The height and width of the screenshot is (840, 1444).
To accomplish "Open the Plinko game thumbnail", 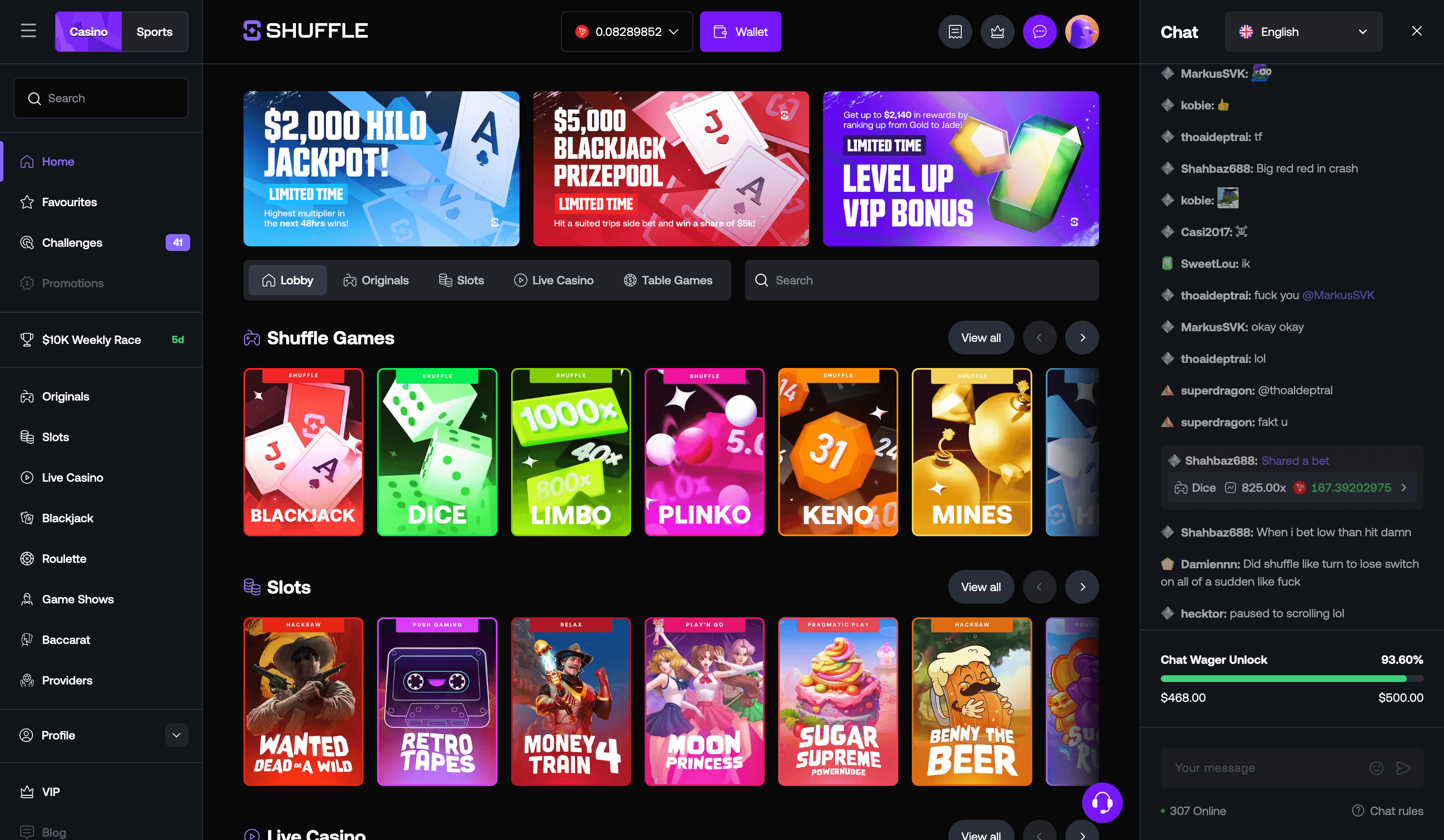I will [x=704, y=452].
